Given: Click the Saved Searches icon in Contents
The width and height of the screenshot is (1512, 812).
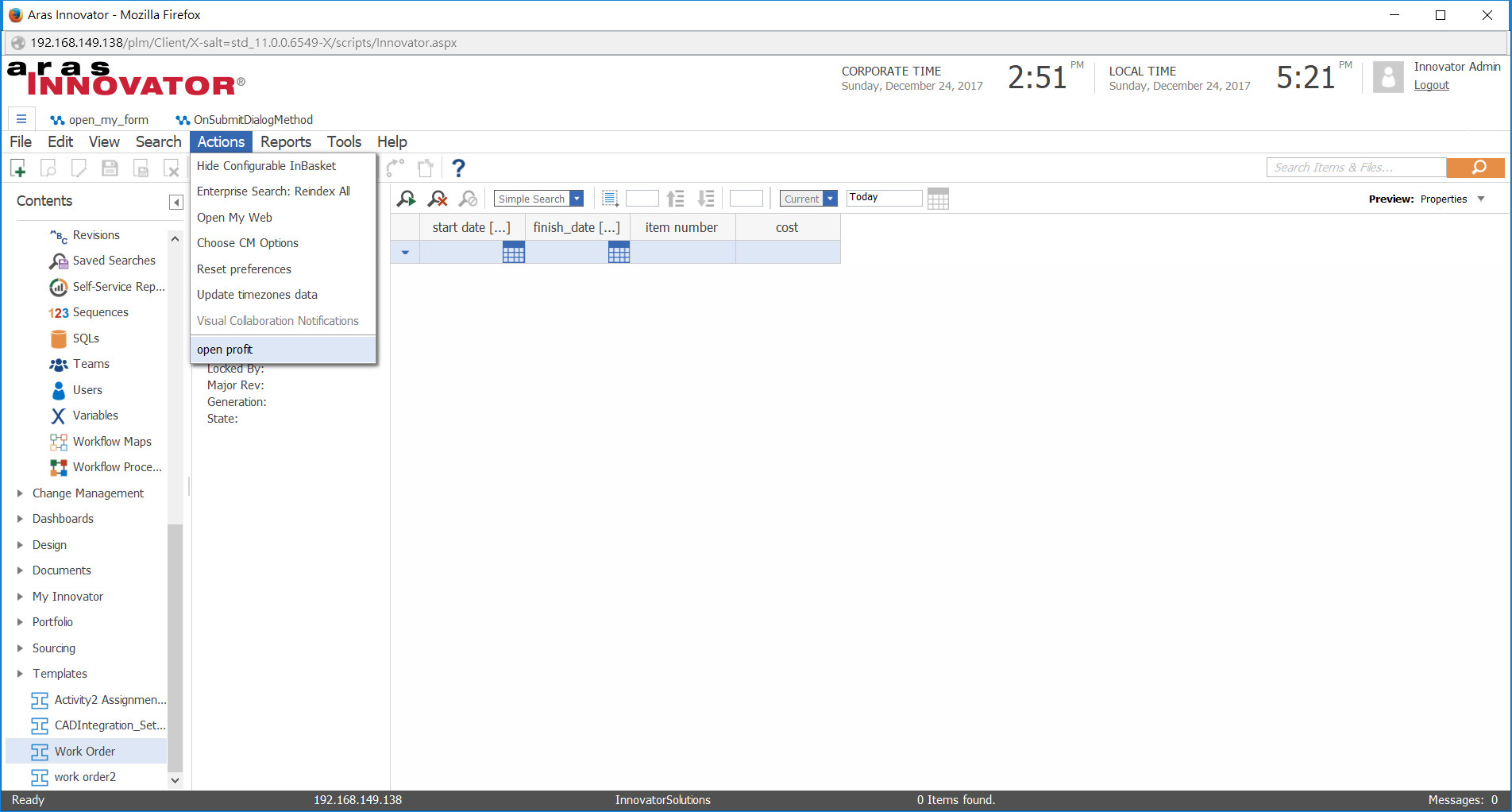Looking at the screenshot, I should [59, 261].
